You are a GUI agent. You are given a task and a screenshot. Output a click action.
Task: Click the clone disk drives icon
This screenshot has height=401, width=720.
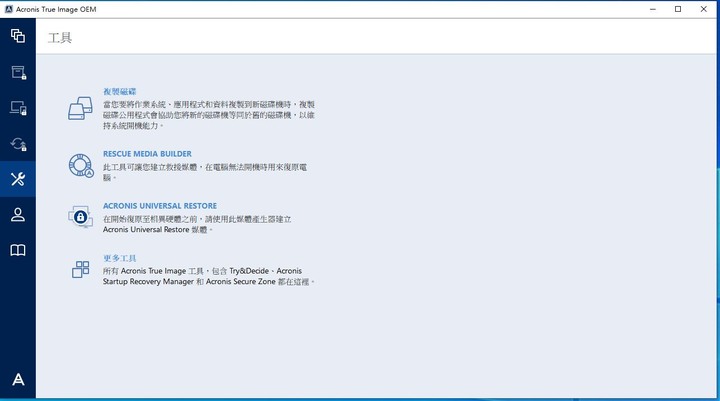80,108
